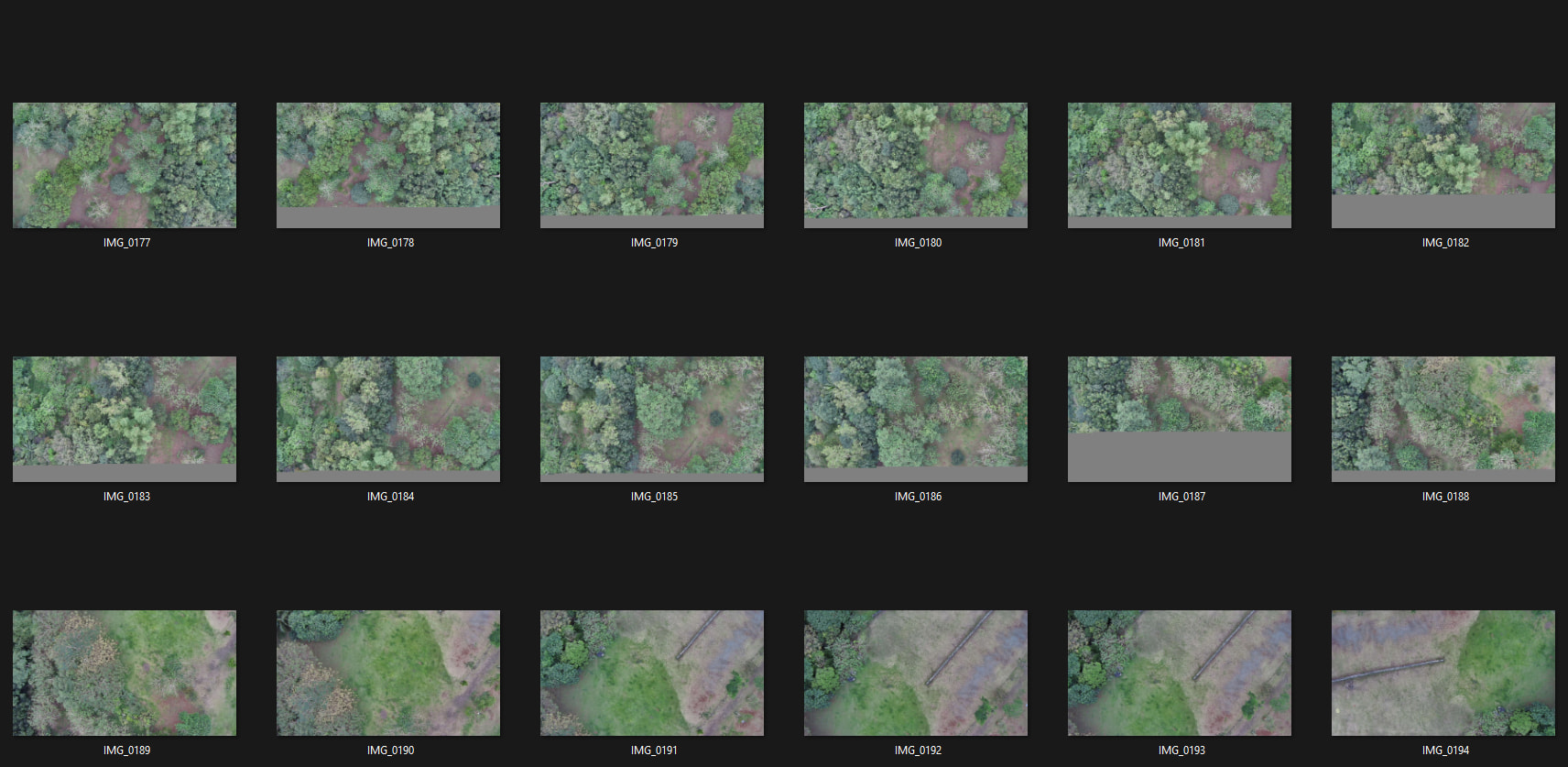1568x767 pixels.
Task: Click the IMG_0193 thumbnail
Action: (1180, 673)
